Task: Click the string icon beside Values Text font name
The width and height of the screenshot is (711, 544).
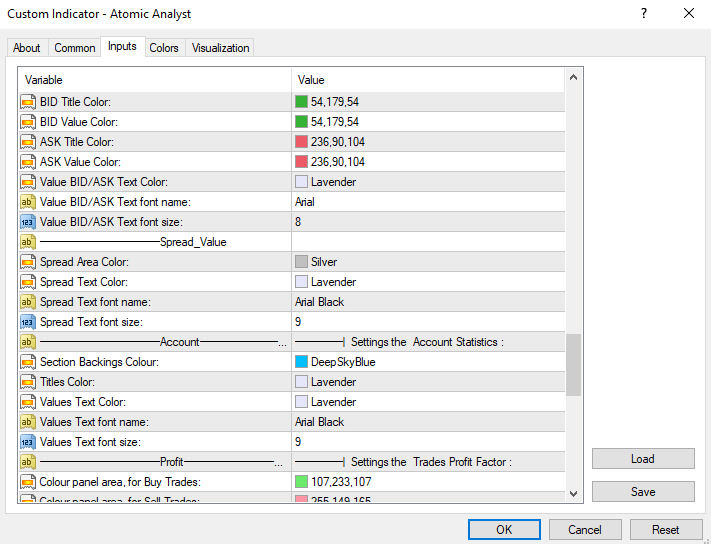Action: pos(28,422)
